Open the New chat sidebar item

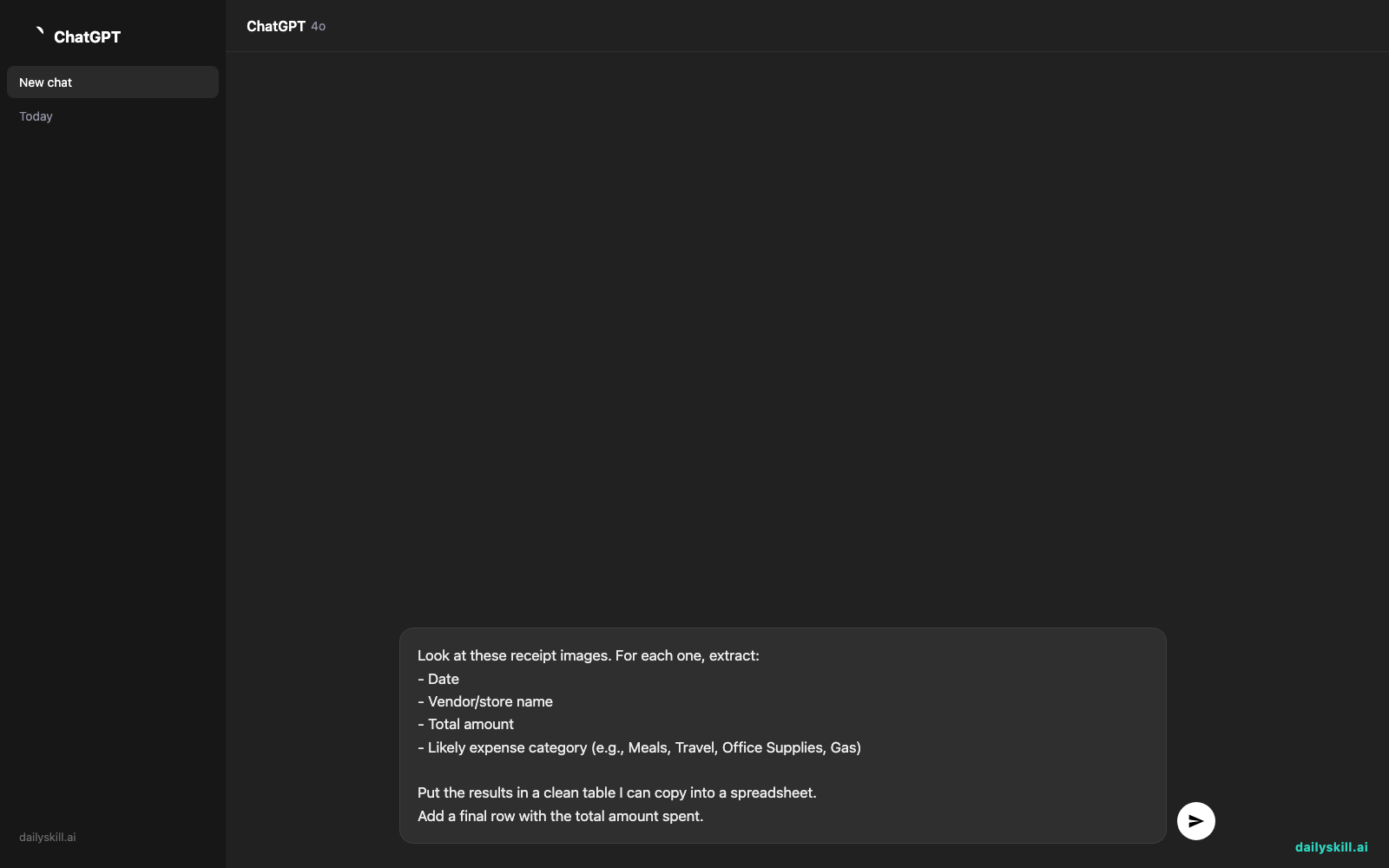113,82
